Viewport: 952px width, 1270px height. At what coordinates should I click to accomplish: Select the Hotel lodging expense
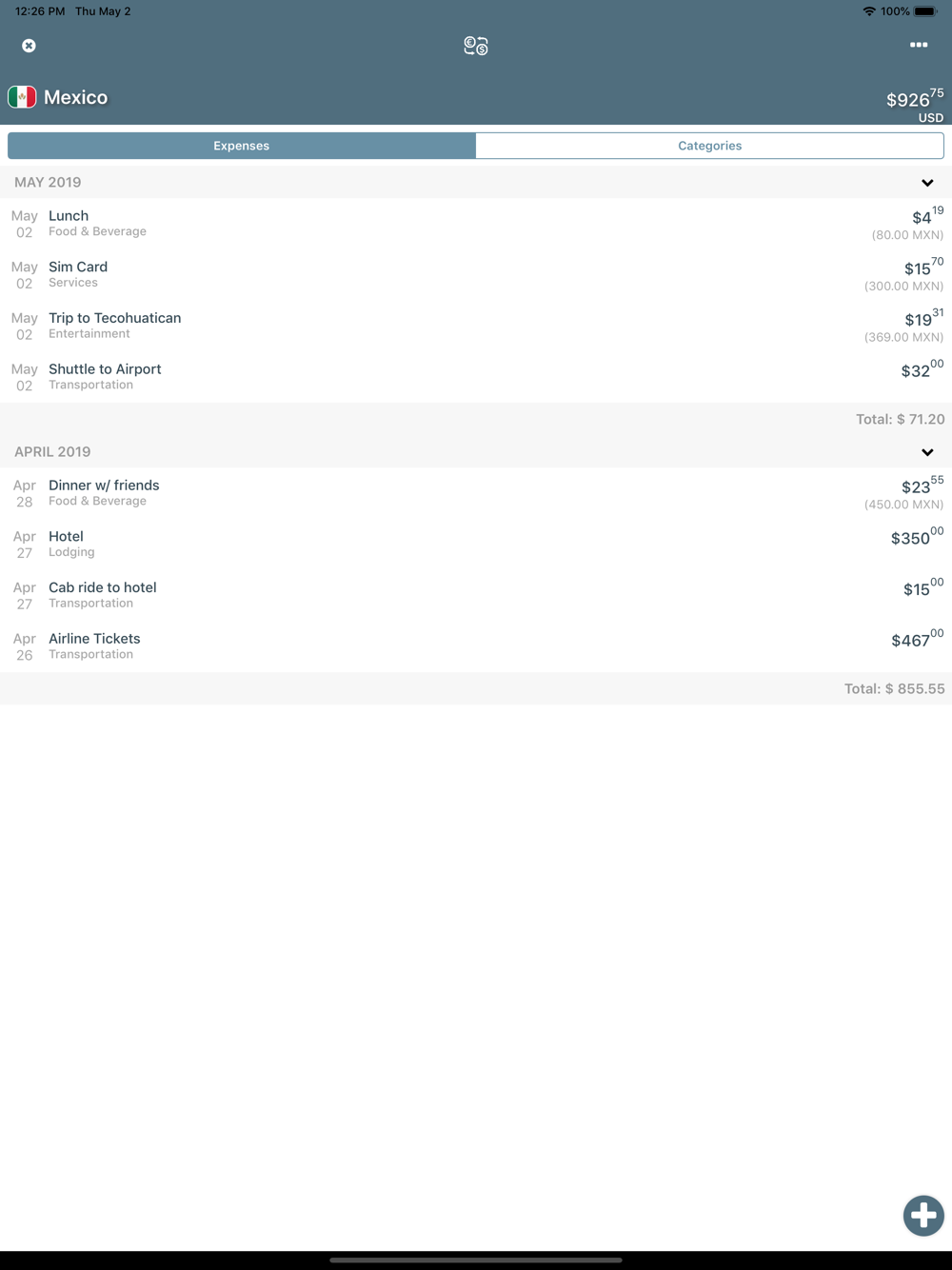click(x=476, y=545)
